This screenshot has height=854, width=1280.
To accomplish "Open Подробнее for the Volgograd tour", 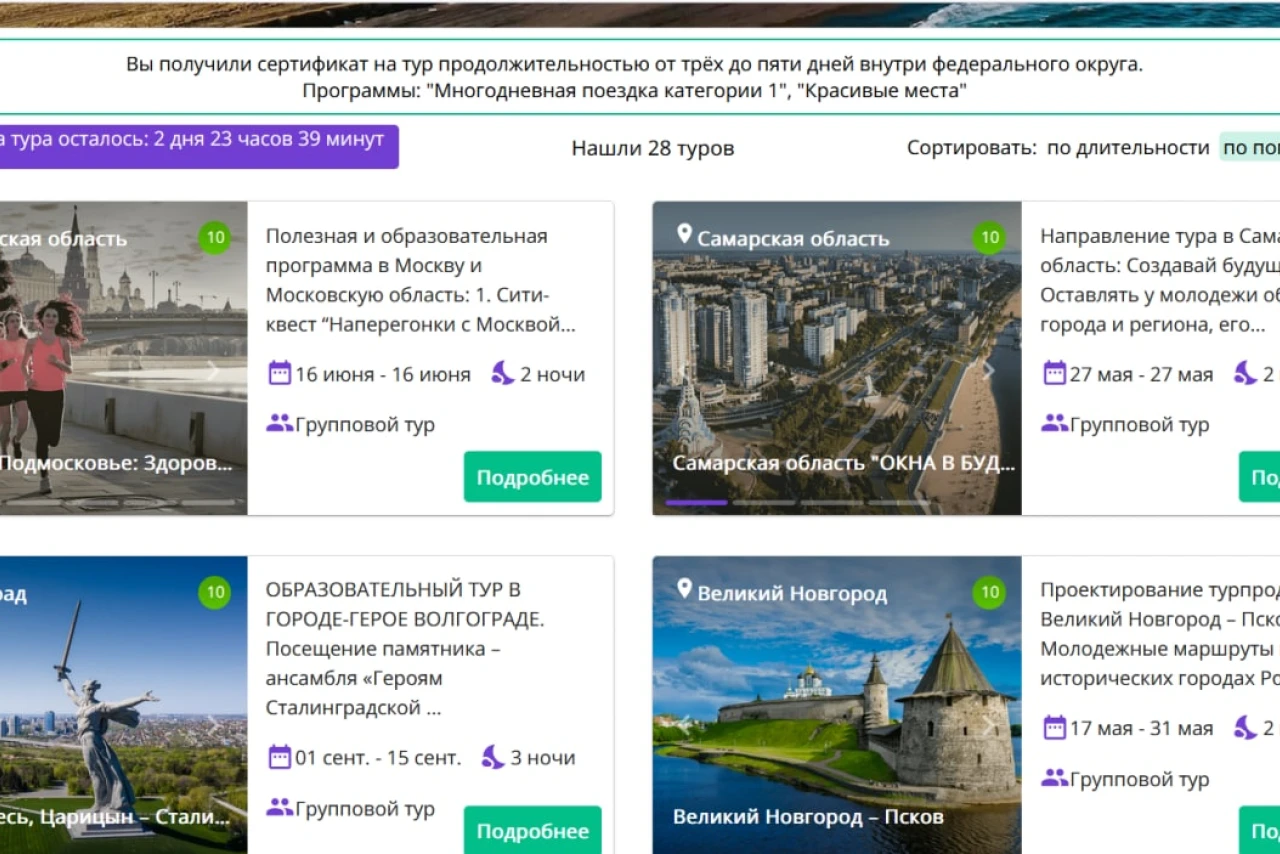I will coord(533,831).
